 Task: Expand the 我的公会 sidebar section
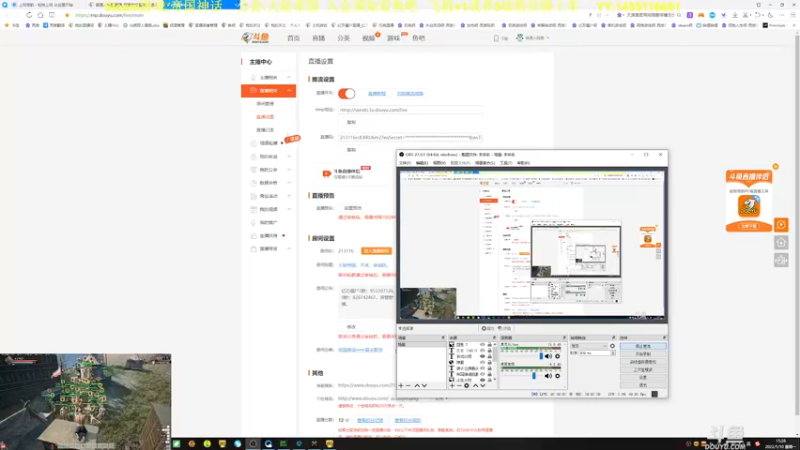(x=268, y=170)
